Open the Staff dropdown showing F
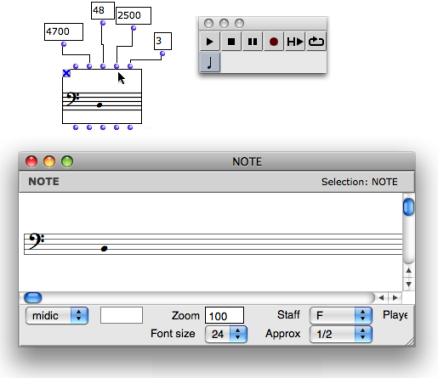 point(341,315)
